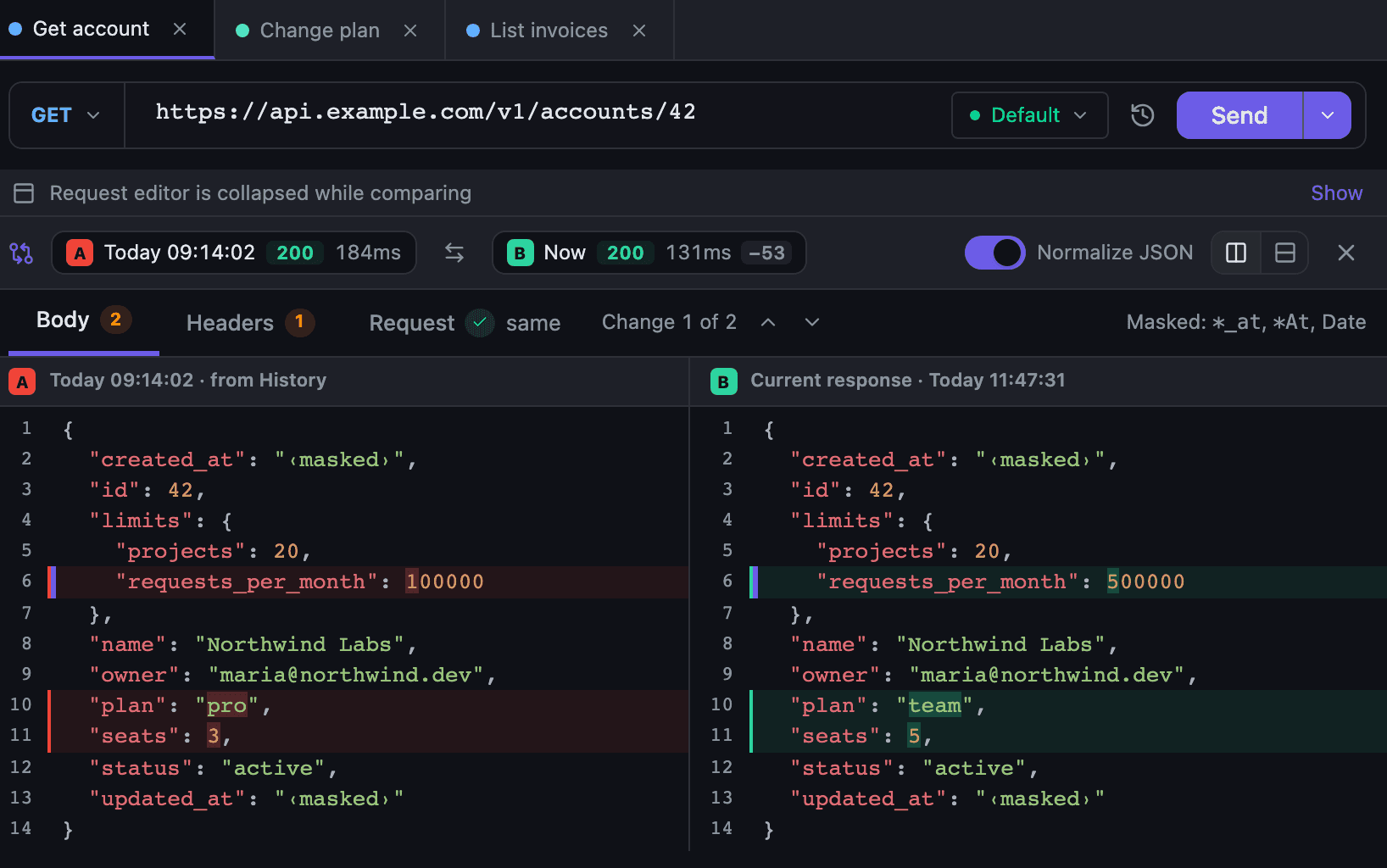Open the Headers diff tab
Viewport: 1387px width, 868px height.
pyautogui.click(x=250, y=322)
